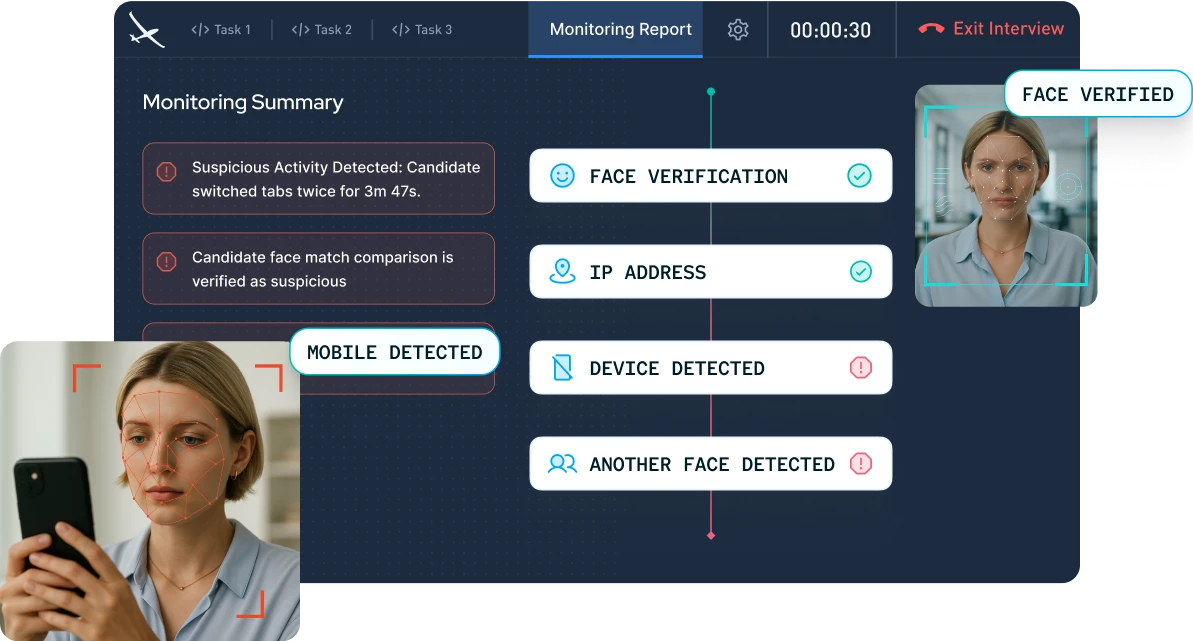Click the Device Detected phone icon

click(x=563, y=368)
